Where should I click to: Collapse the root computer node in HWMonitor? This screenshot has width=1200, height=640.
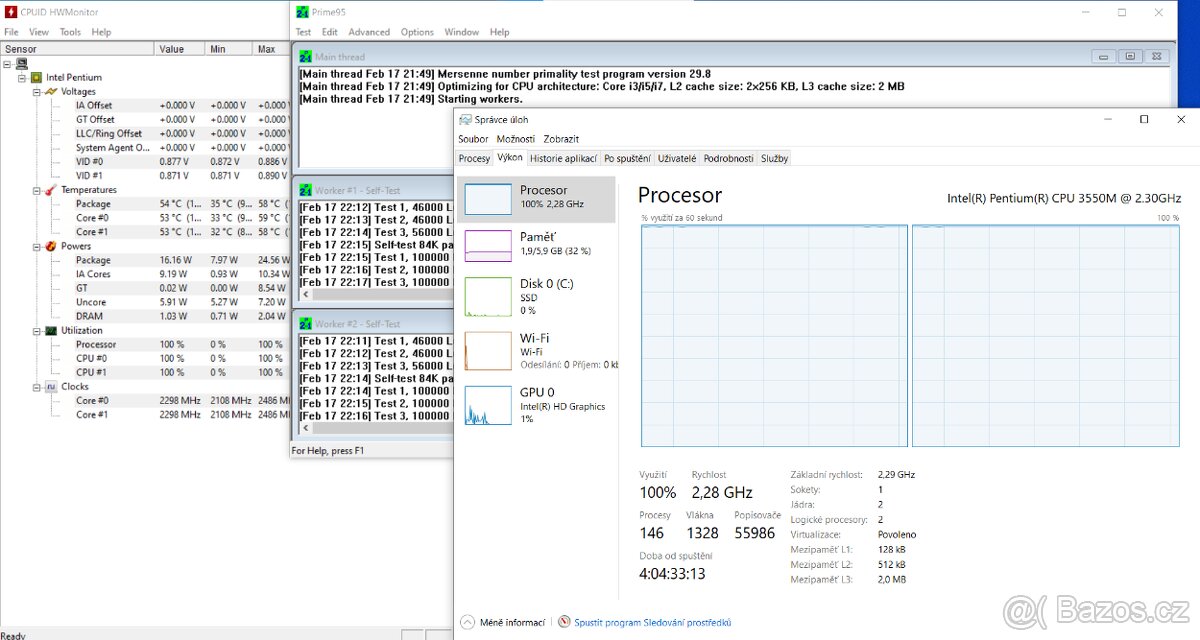[8, 63]
